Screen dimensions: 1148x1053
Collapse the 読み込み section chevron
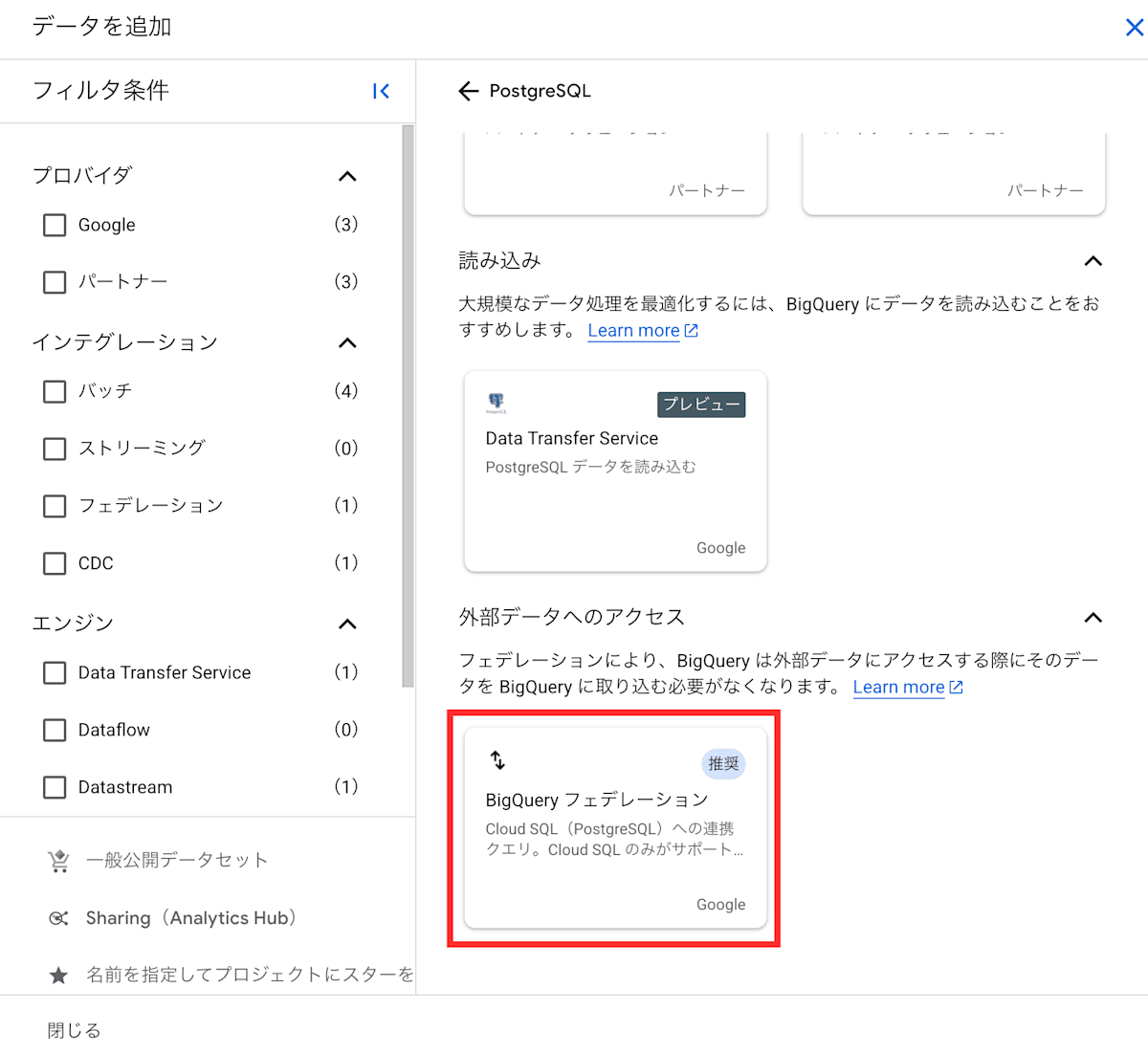coord(1093,261)
